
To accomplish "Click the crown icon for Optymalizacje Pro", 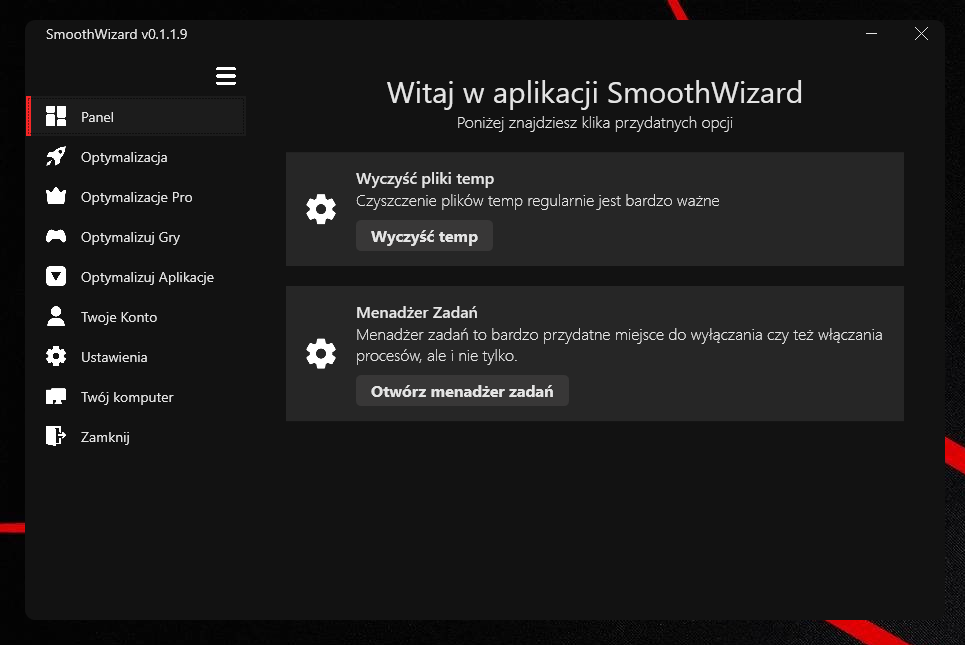I will tap(56, 196).
